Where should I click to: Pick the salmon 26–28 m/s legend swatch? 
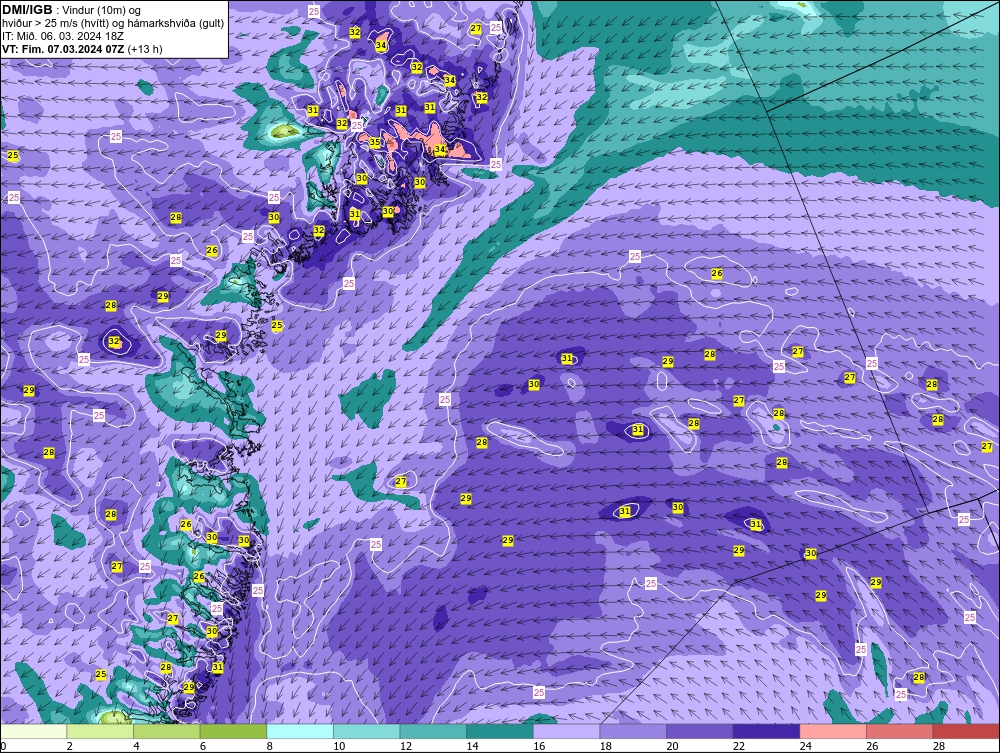900,731
